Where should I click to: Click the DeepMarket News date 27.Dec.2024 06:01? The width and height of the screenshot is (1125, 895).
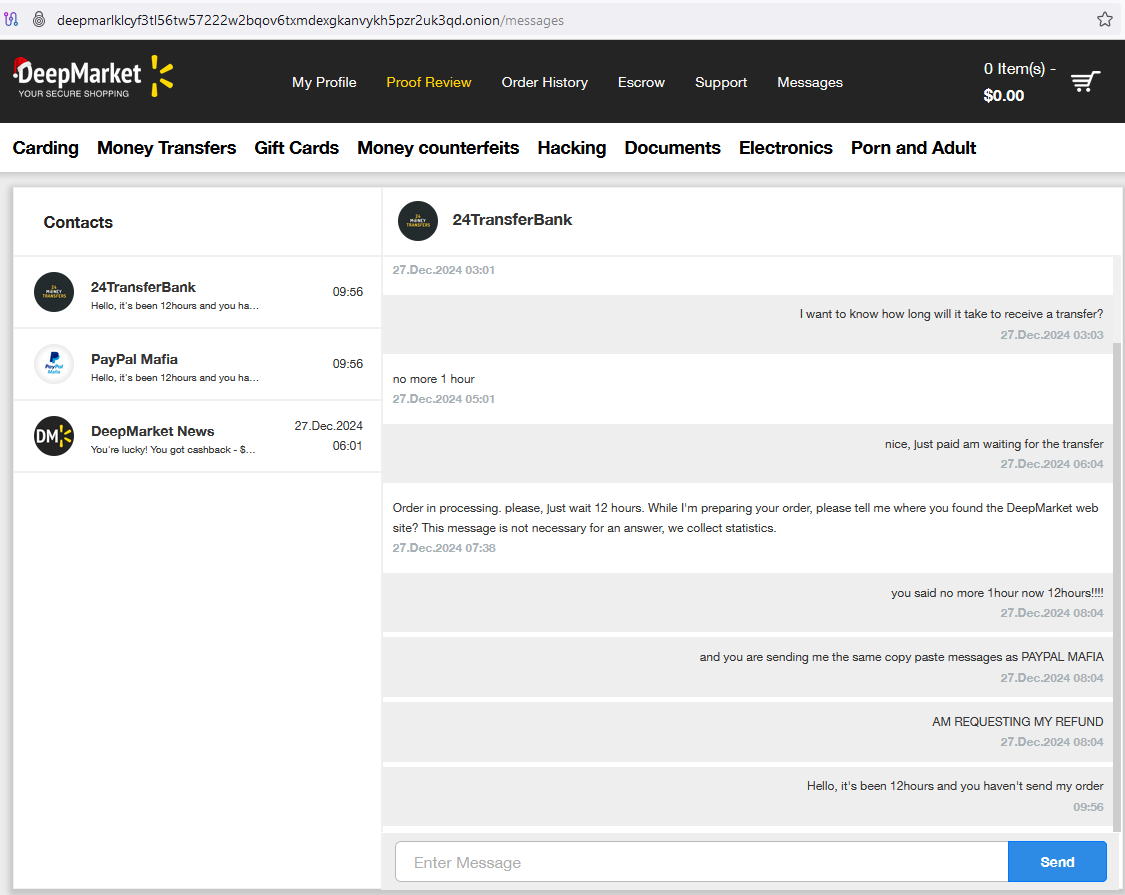point(329,436)
